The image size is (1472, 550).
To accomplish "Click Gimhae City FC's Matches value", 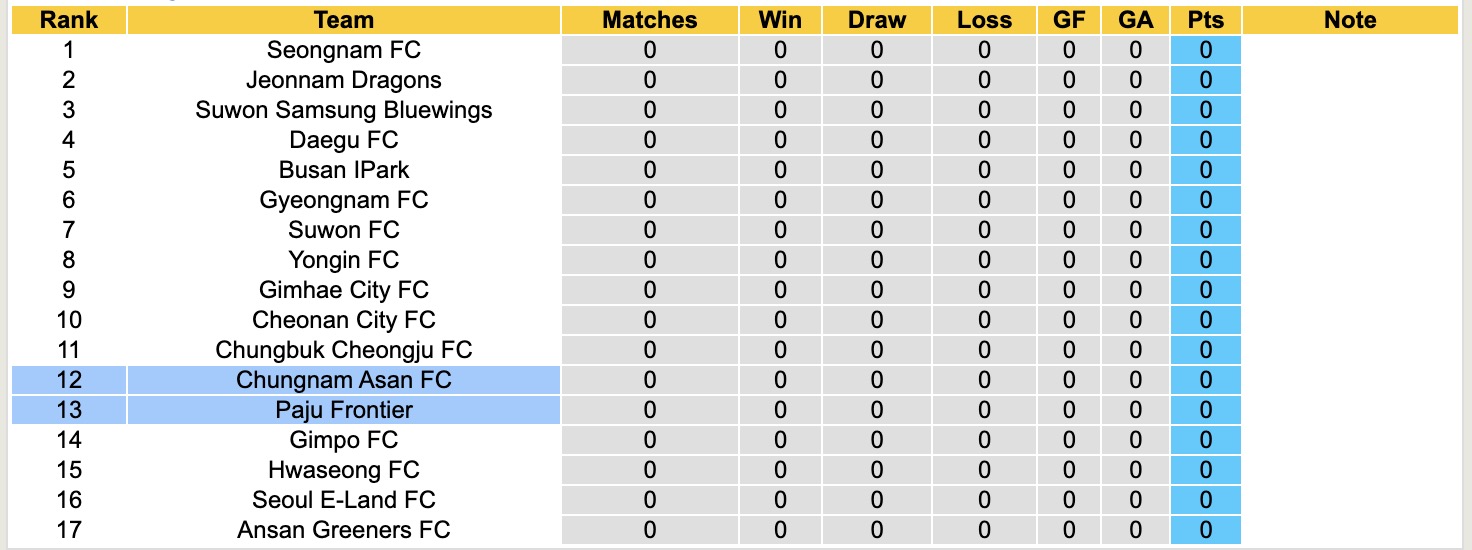I will [x=649, y=290].
